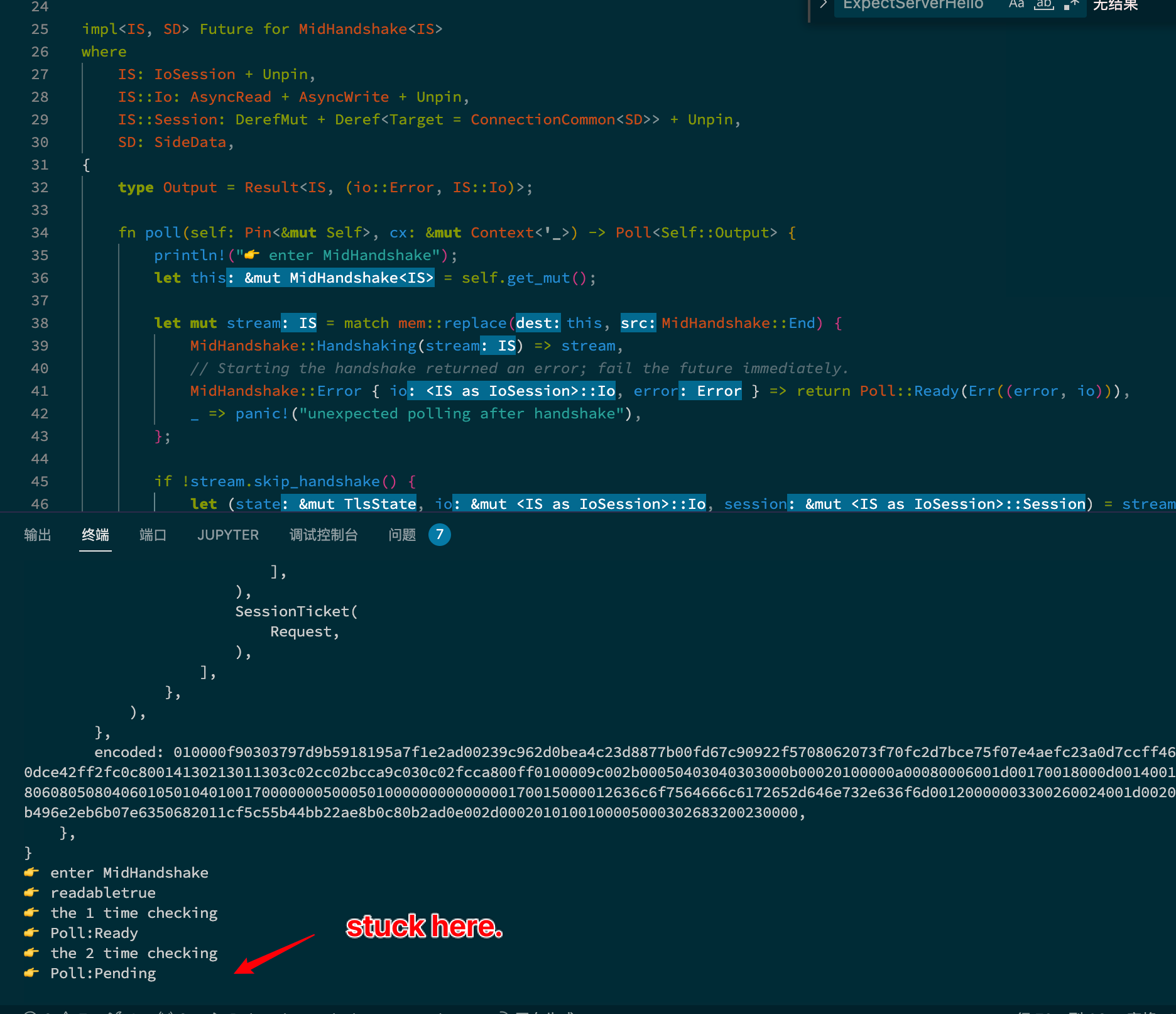Toggle Match Whole Word (ab) option

pos(1044,4)
